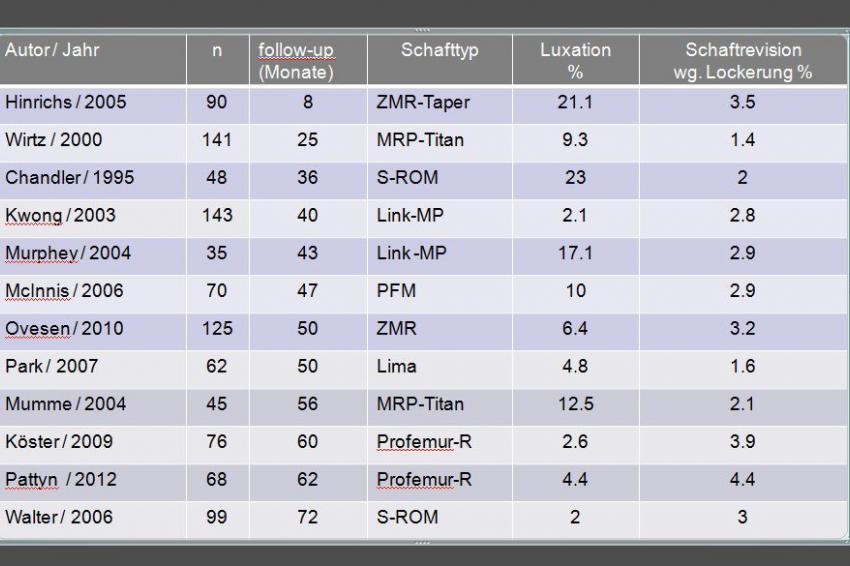Click the 'Pattyn / 2012' author cell
The image size is (850, 566).
[x=93, y=482]
